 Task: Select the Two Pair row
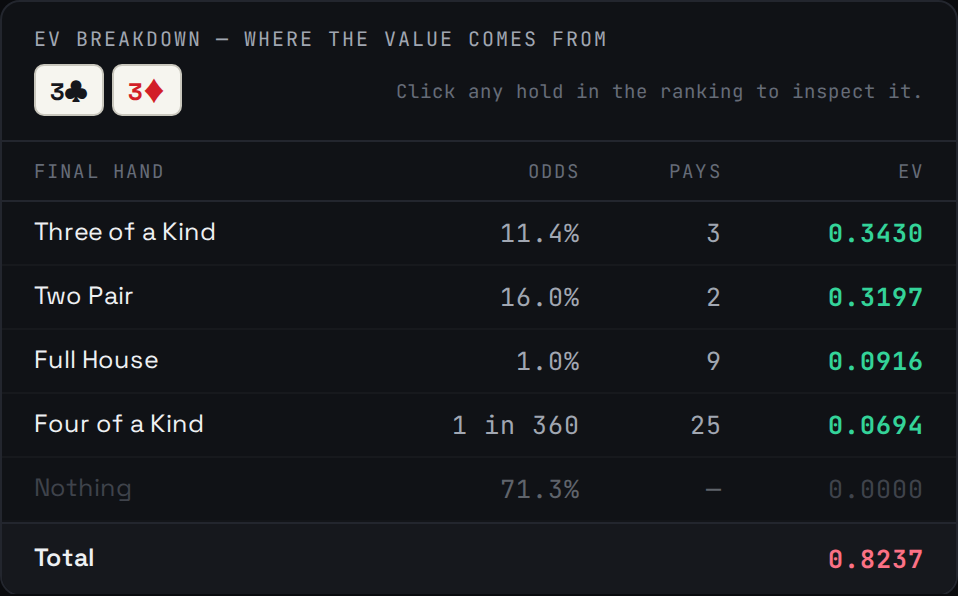point(479,297)
